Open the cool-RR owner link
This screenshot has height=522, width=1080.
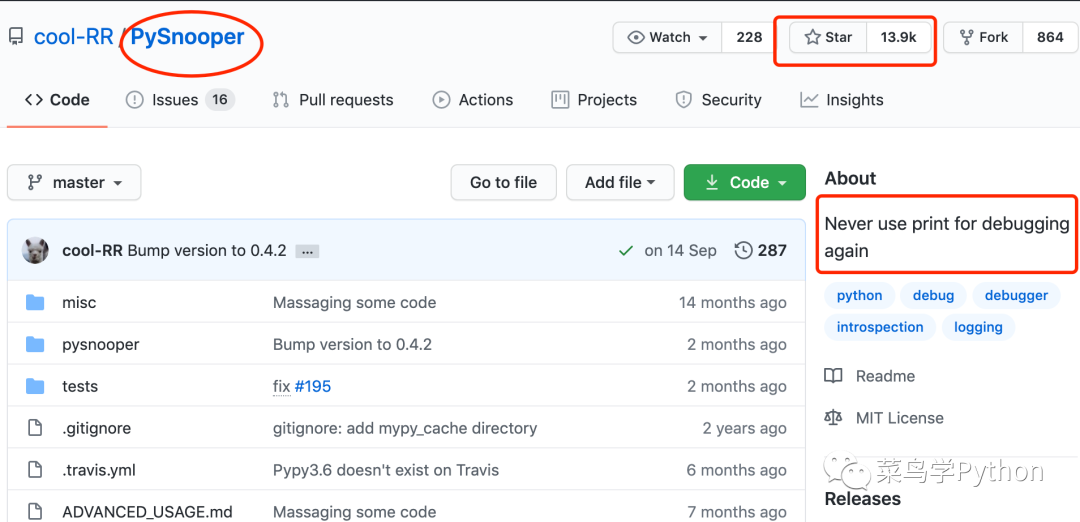[74, 36]
